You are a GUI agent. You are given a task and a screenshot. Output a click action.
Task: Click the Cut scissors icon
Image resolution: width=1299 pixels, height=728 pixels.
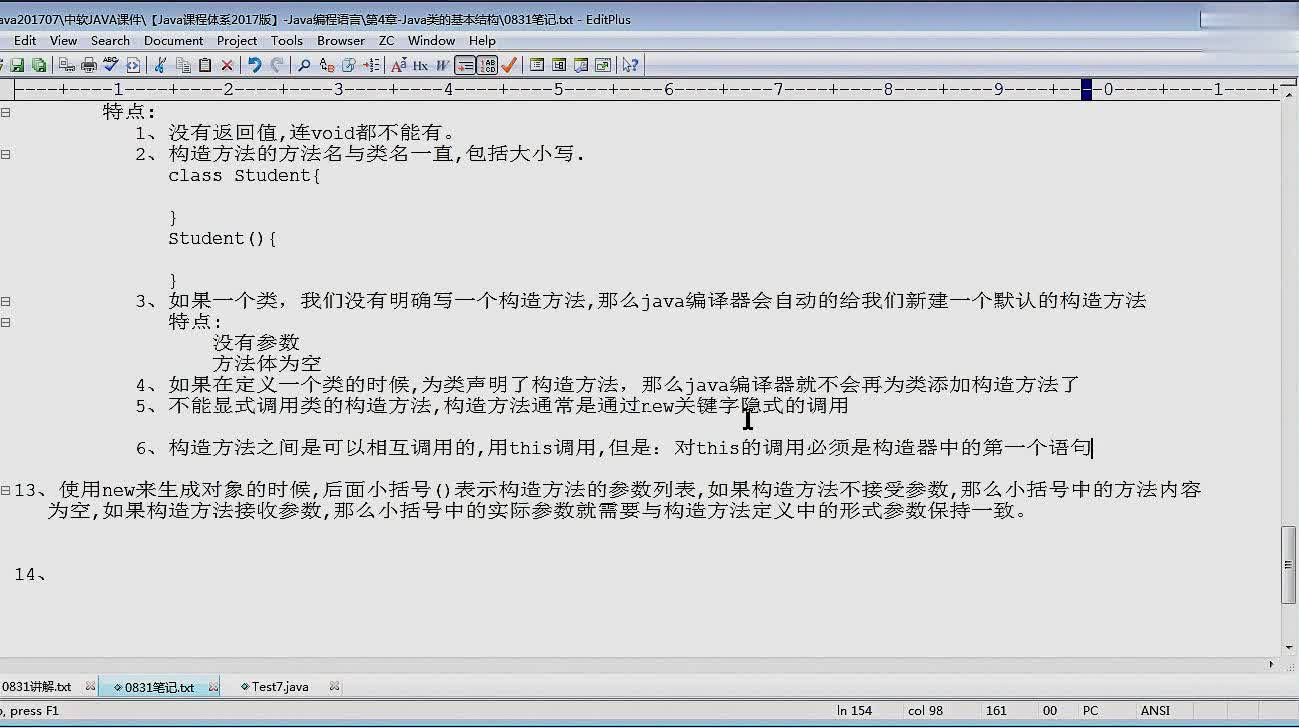(160, 65)
